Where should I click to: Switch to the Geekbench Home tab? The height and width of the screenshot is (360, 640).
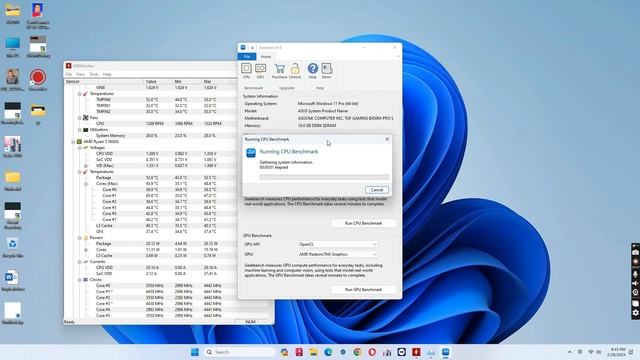[x=266, y=57]
